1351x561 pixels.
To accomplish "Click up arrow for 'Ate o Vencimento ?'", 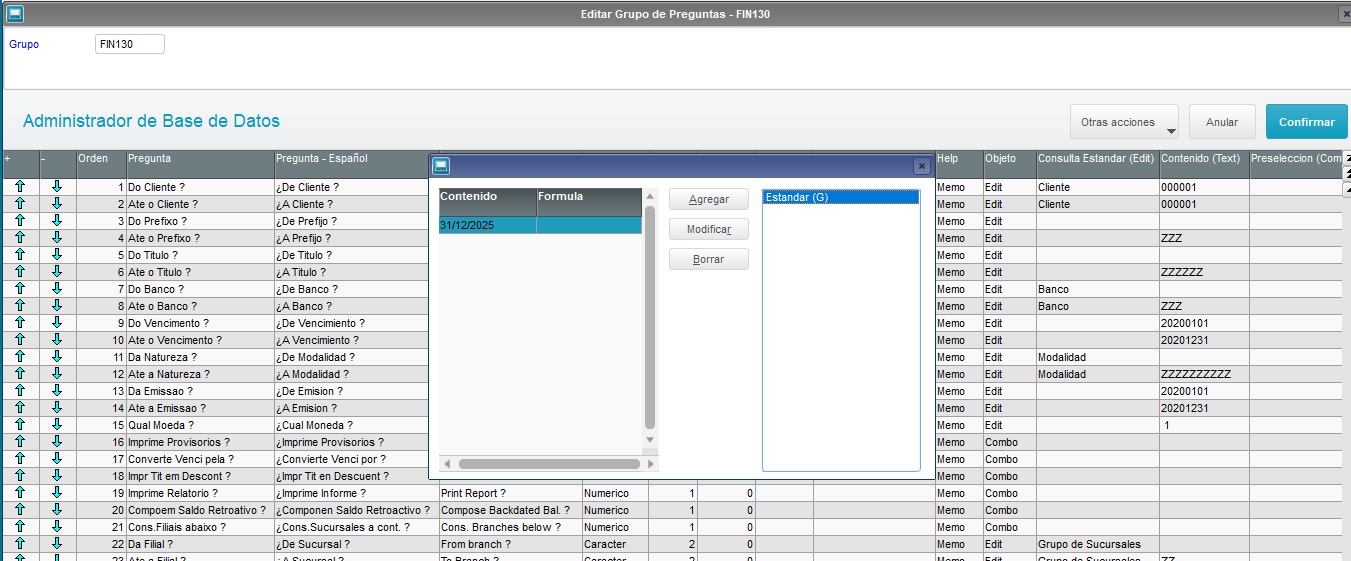I will pos(19,340).
